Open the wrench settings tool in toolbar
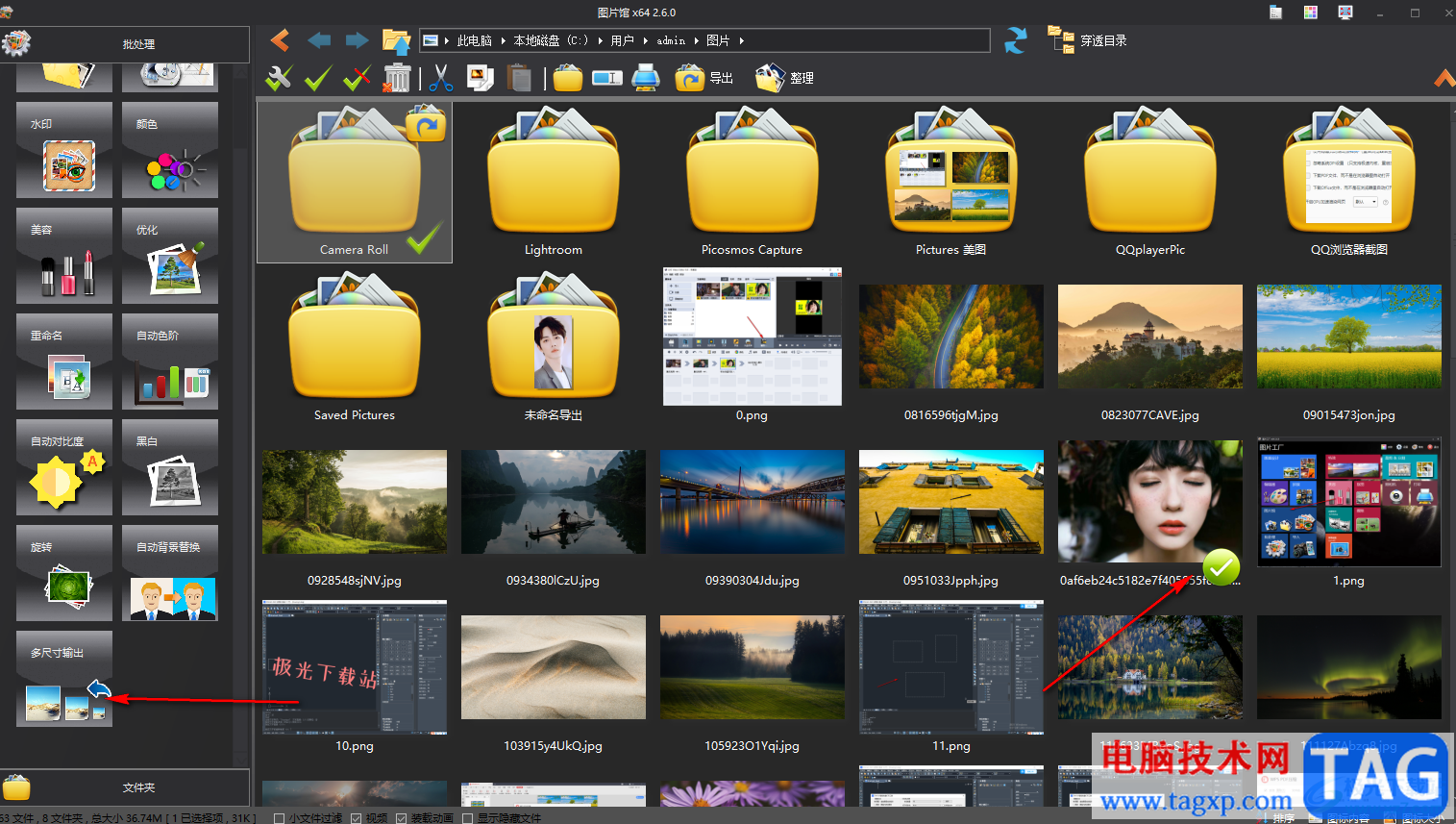This screenshot has height=824, width=1456. [x=279, y=78]
